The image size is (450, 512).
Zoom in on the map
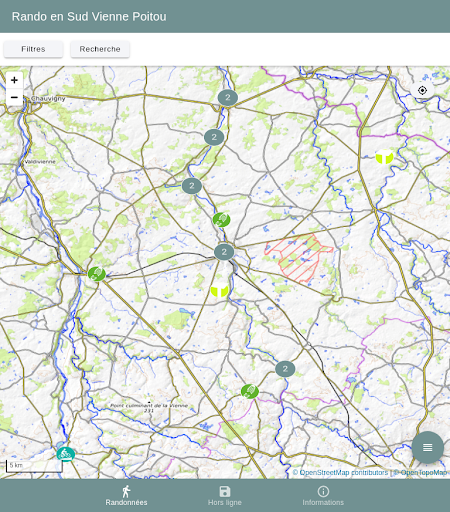(x=14, y=80)
